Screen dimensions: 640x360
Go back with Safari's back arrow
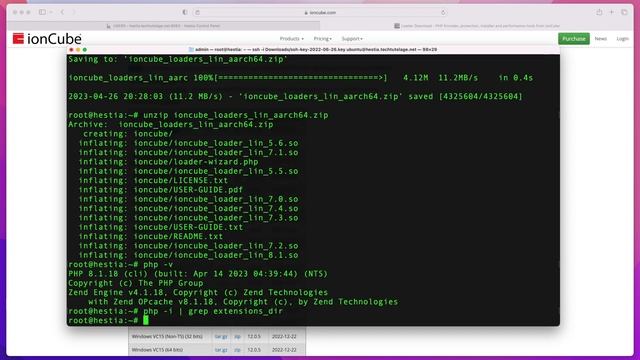62,12
